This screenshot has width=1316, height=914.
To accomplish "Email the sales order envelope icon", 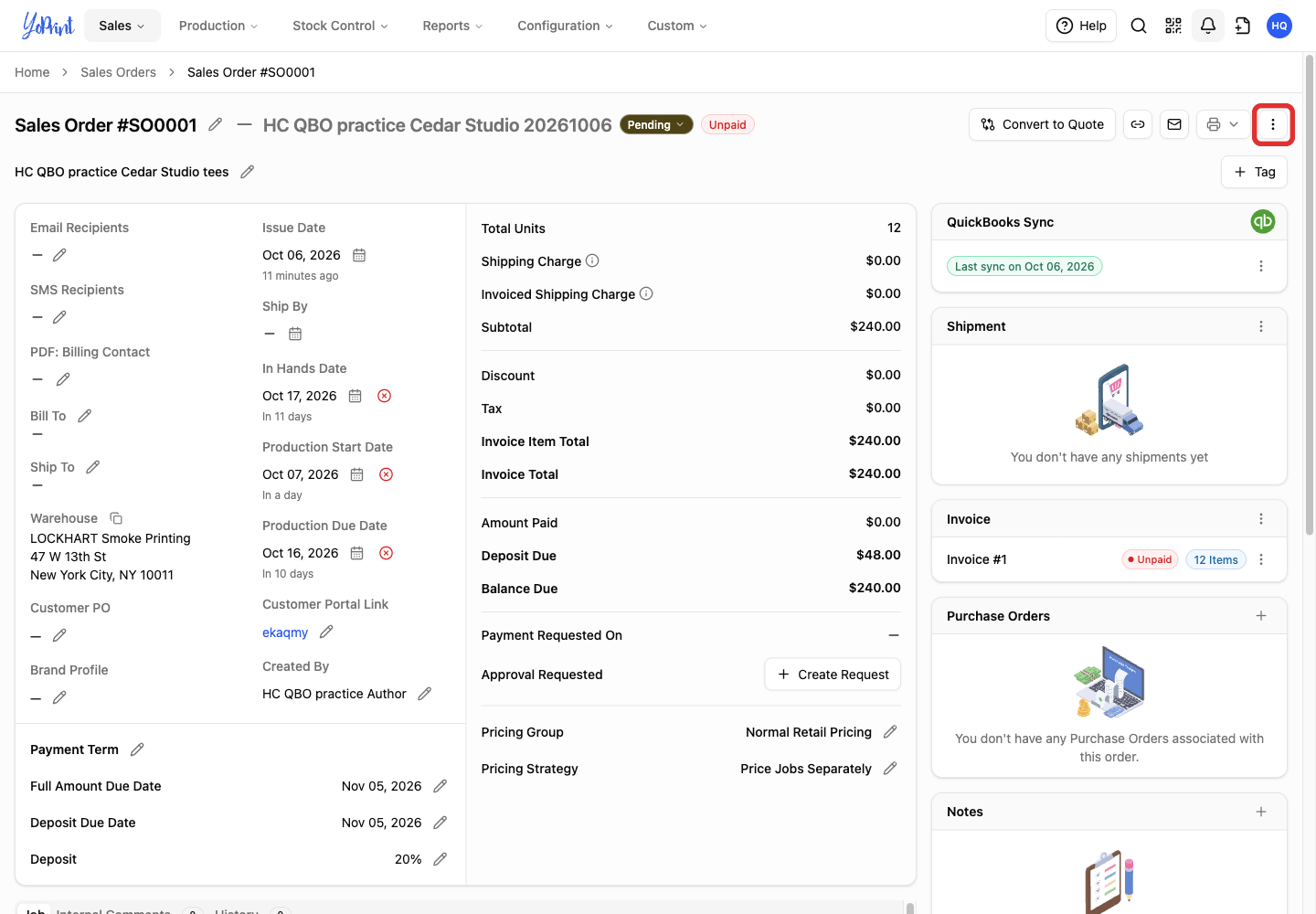I will [x=1174, y=124].
